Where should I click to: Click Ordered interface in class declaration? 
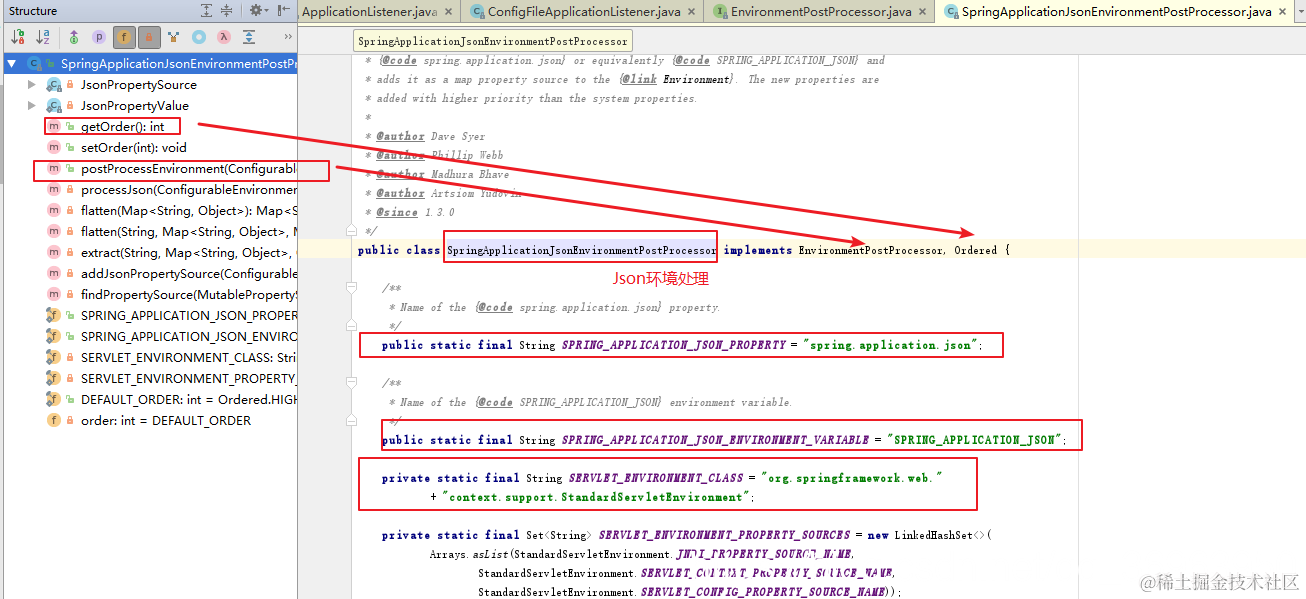coord(975,250)
